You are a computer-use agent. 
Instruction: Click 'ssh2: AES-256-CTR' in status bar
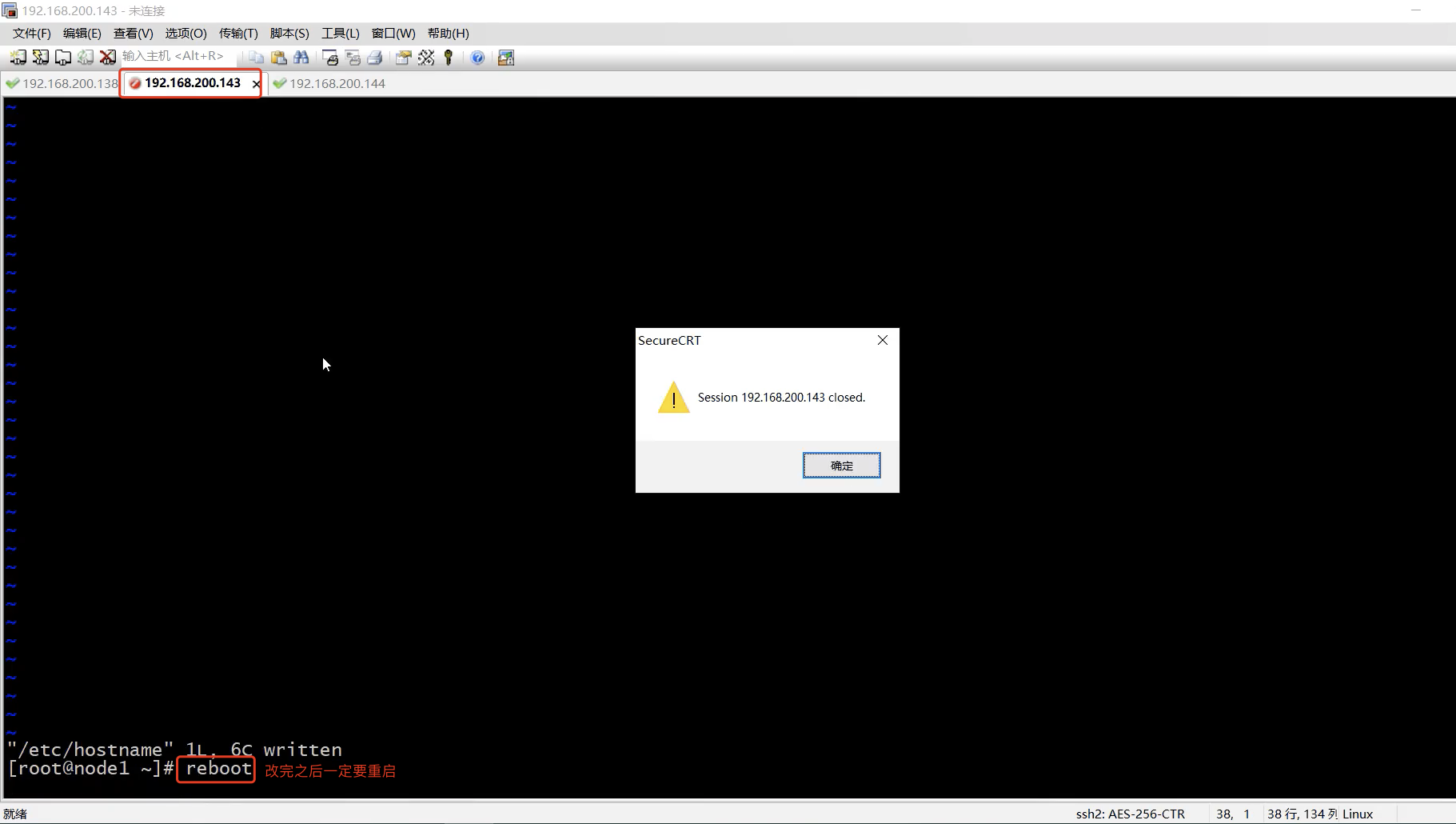(x=1131, y=814)
